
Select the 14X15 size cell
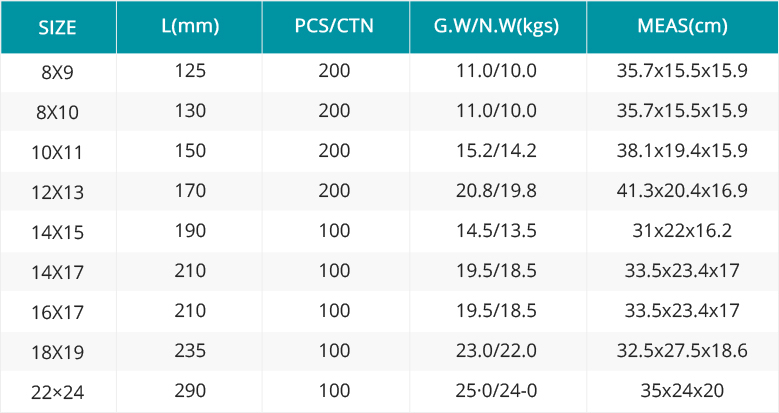point(58,232)
